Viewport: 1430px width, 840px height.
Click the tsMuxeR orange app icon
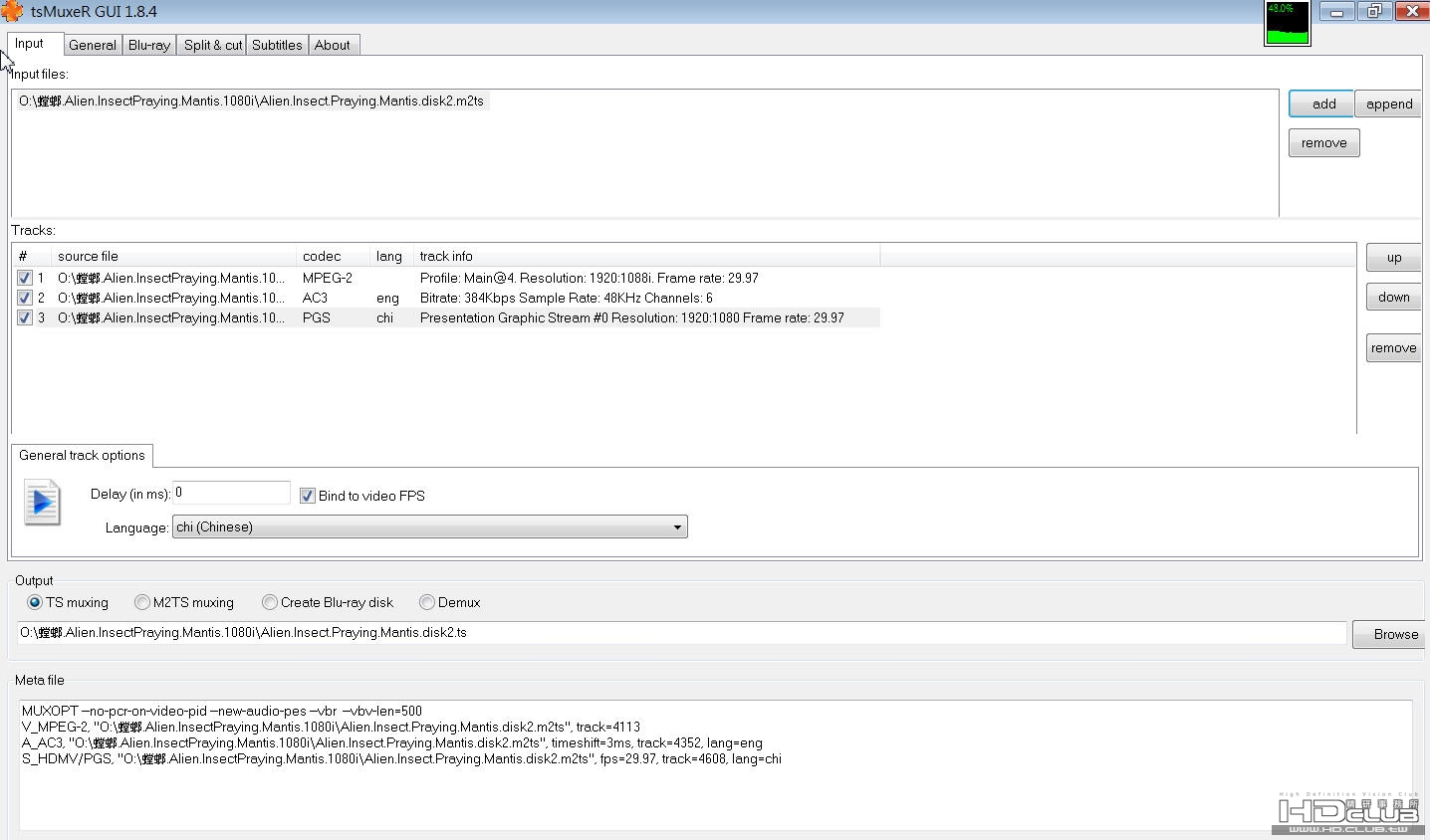coord(12,11)
